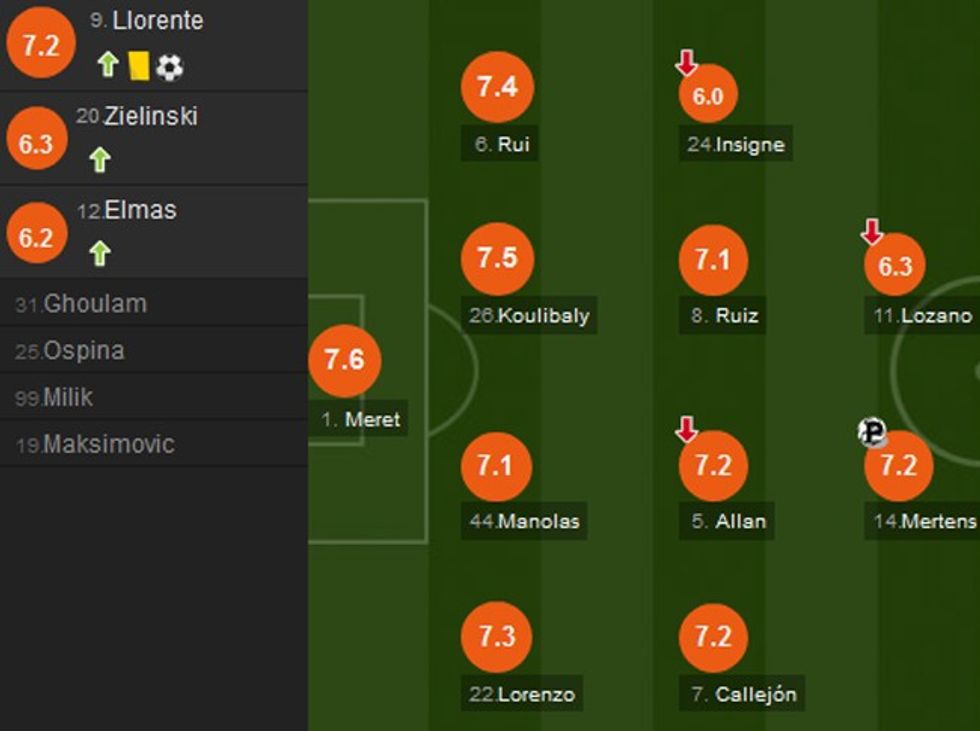The width and height of the screenshot is (980, 731).
Task: Open Milik's bench entry
Action: tap(68, 397)
